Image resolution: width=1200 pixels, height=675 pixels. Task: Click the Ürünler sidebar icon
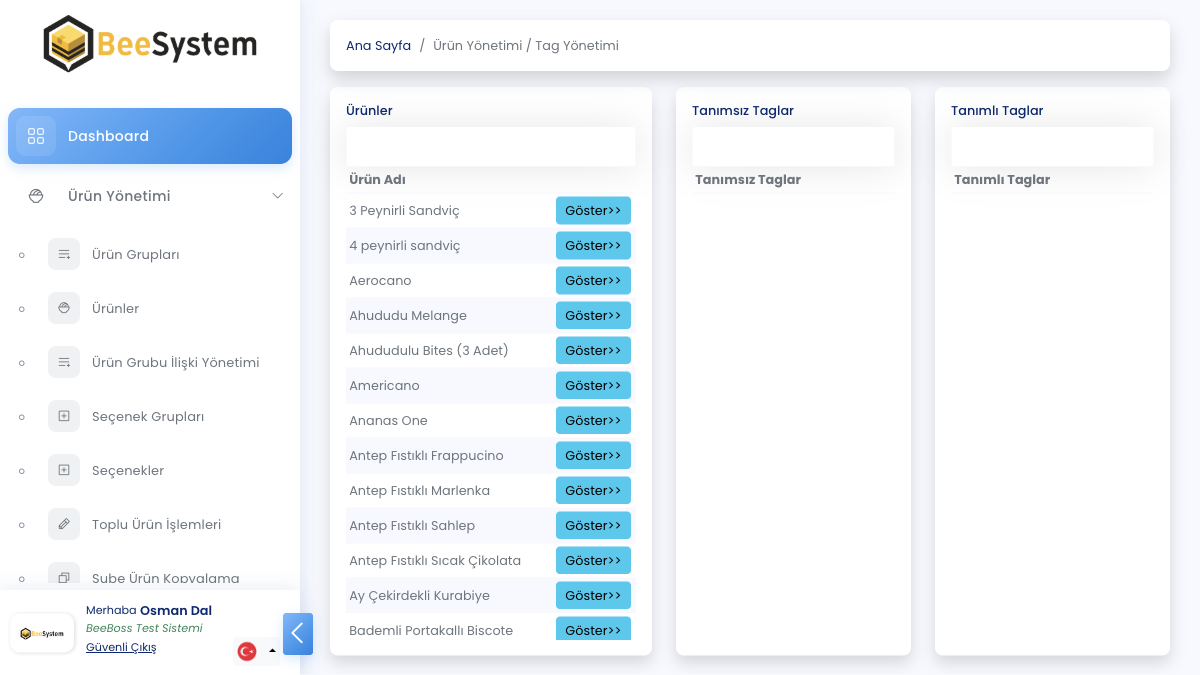64,308
